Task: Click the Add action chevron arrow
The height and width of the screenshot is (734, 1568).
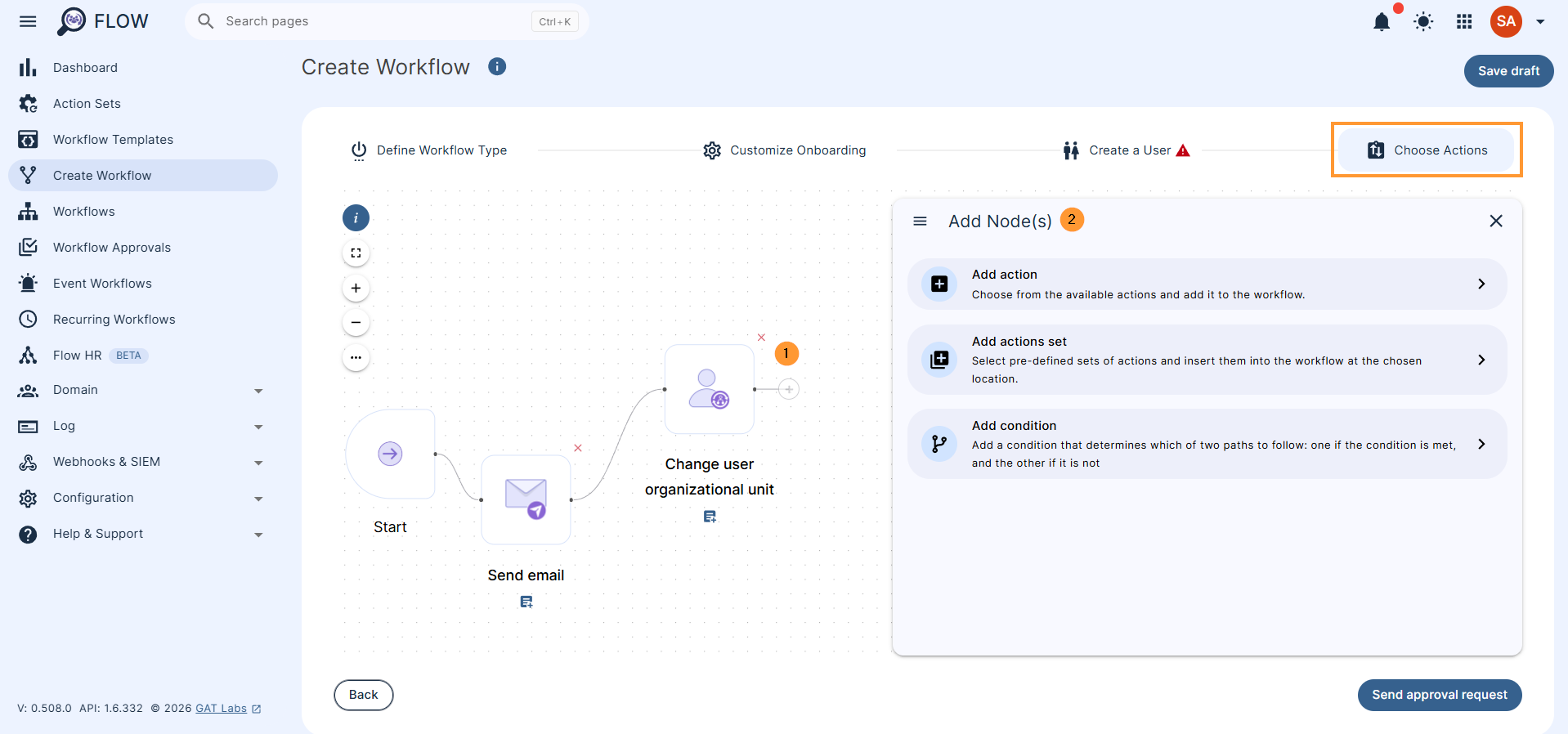Action: (x=1481, y=284)
